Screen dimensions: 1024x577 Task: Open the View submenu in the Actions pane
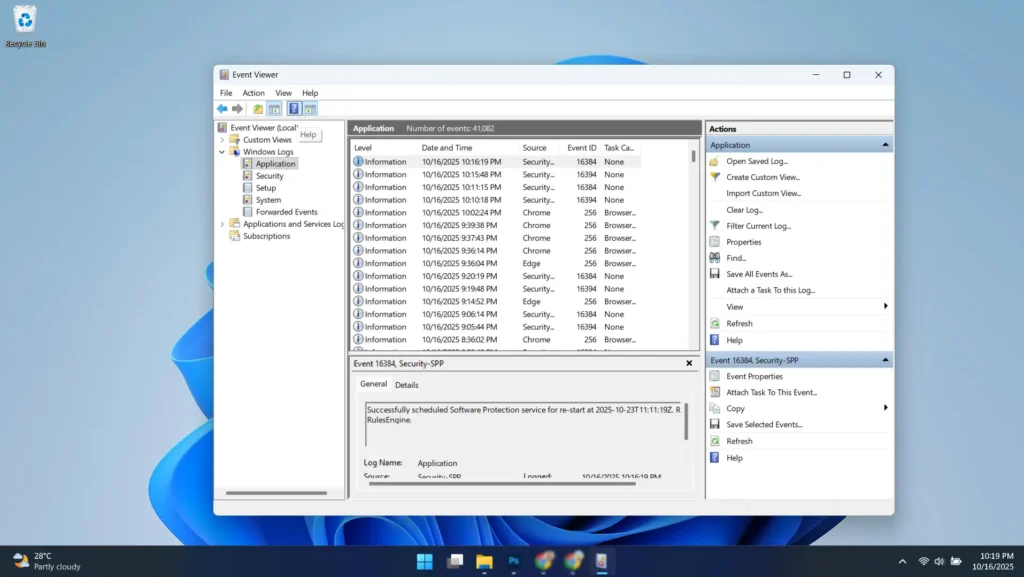point(734,306)
